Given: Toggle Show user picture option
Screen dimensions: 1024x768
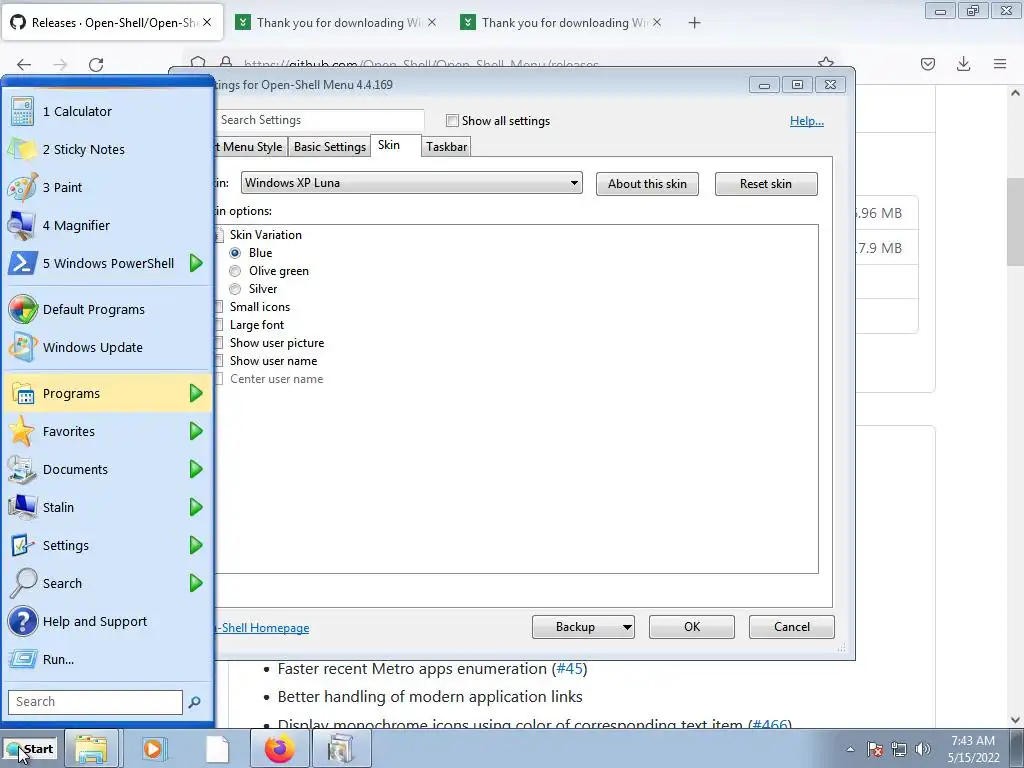Looking at the screenshot, I should click(219, 343).
